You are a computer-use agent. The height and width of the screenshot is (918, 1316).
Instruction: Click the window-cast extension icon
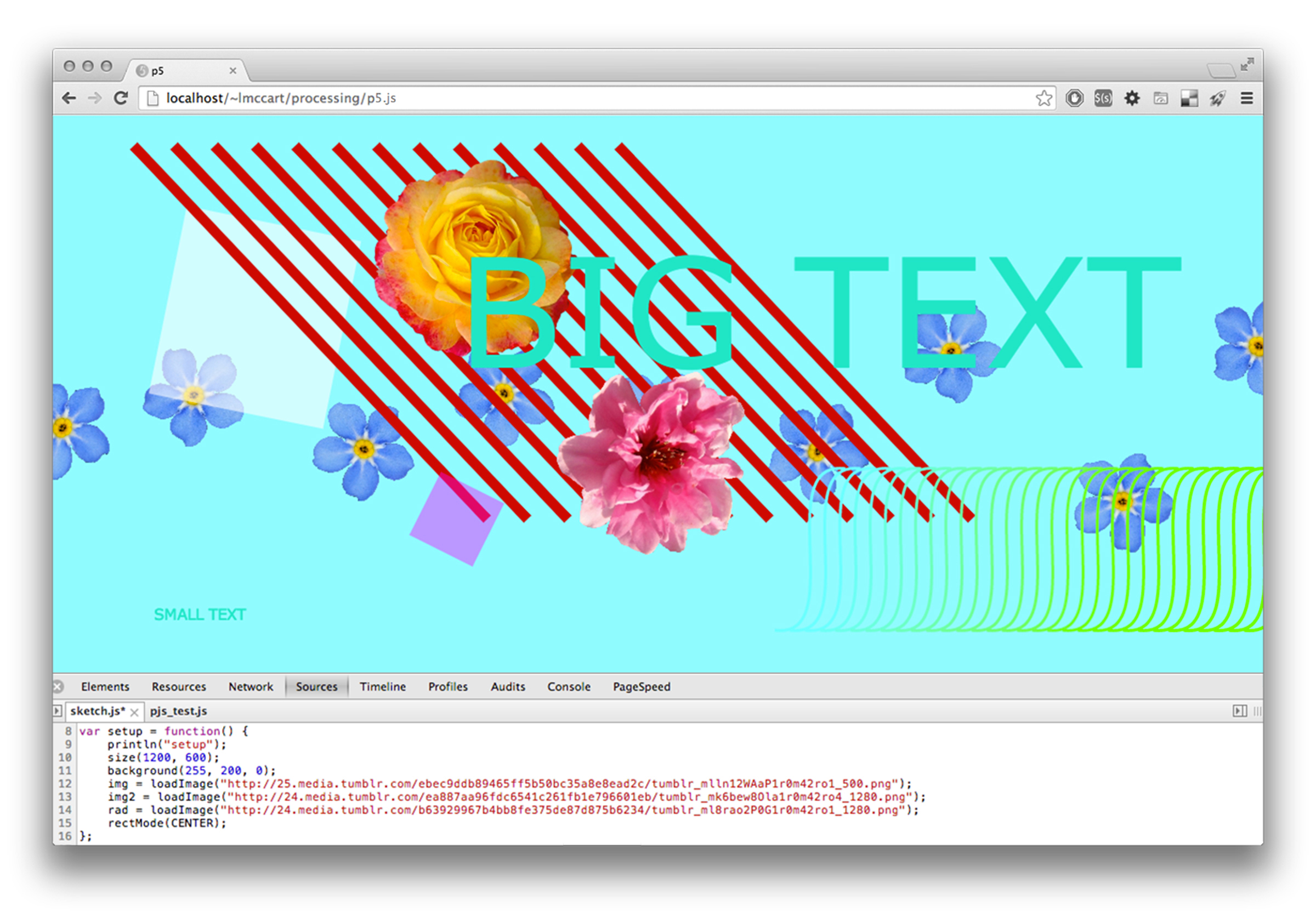tap(1161, 99)
